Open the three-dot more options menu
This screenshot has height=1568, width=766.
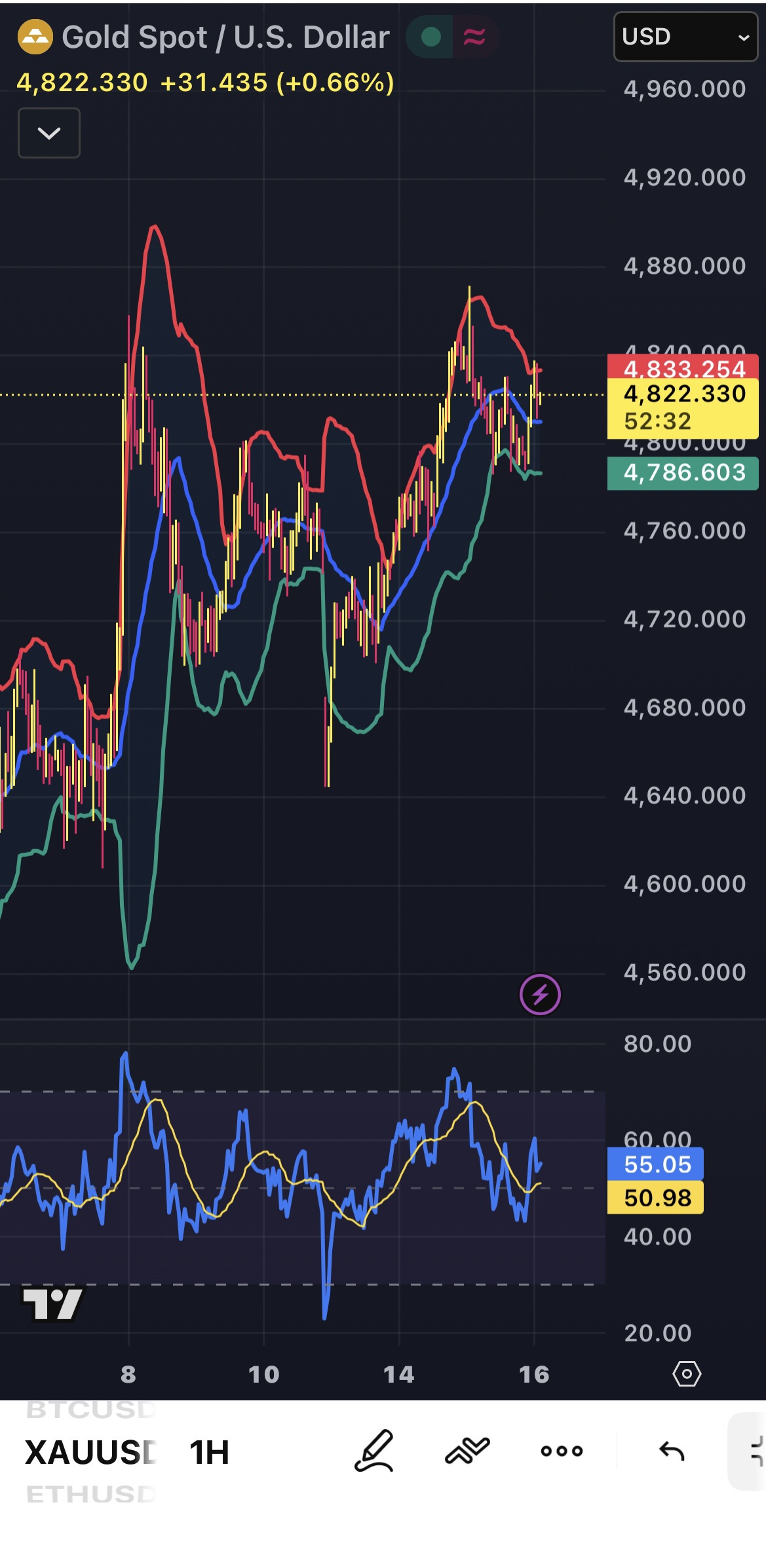(562, 1451)
